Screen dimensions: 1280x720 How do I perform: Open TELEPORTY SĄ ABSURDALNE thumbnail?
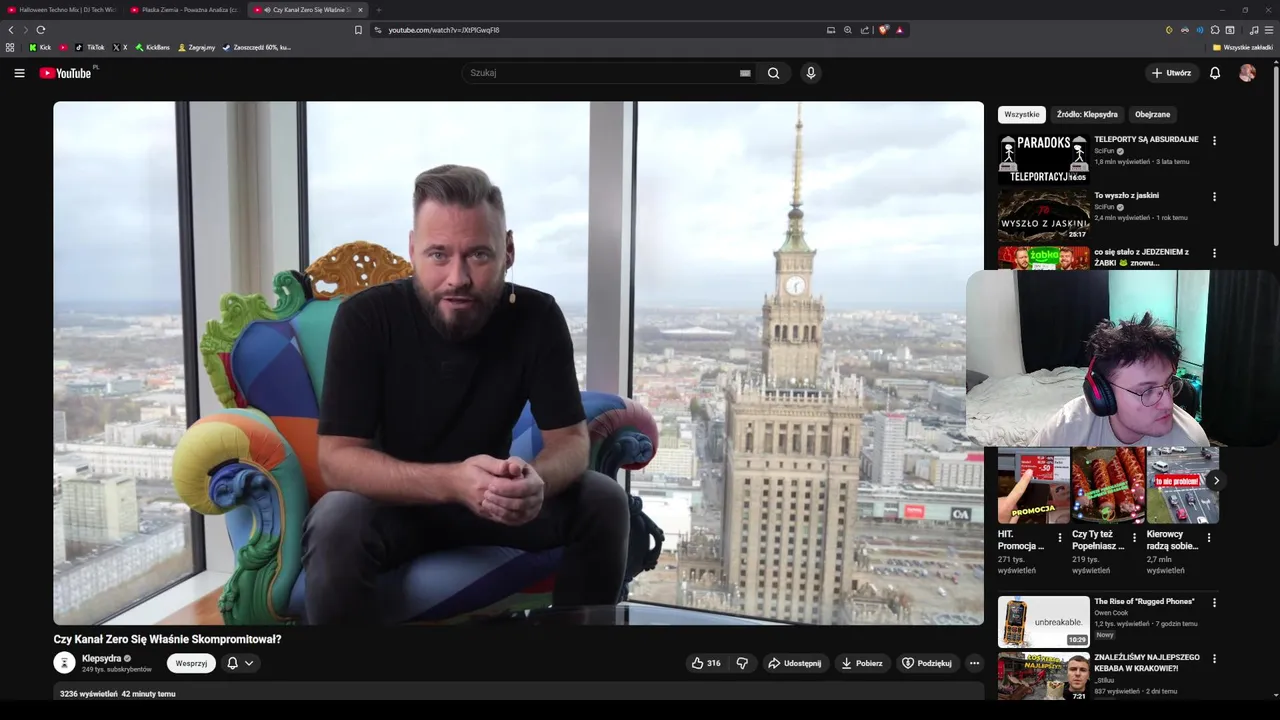coord(1044,158)
